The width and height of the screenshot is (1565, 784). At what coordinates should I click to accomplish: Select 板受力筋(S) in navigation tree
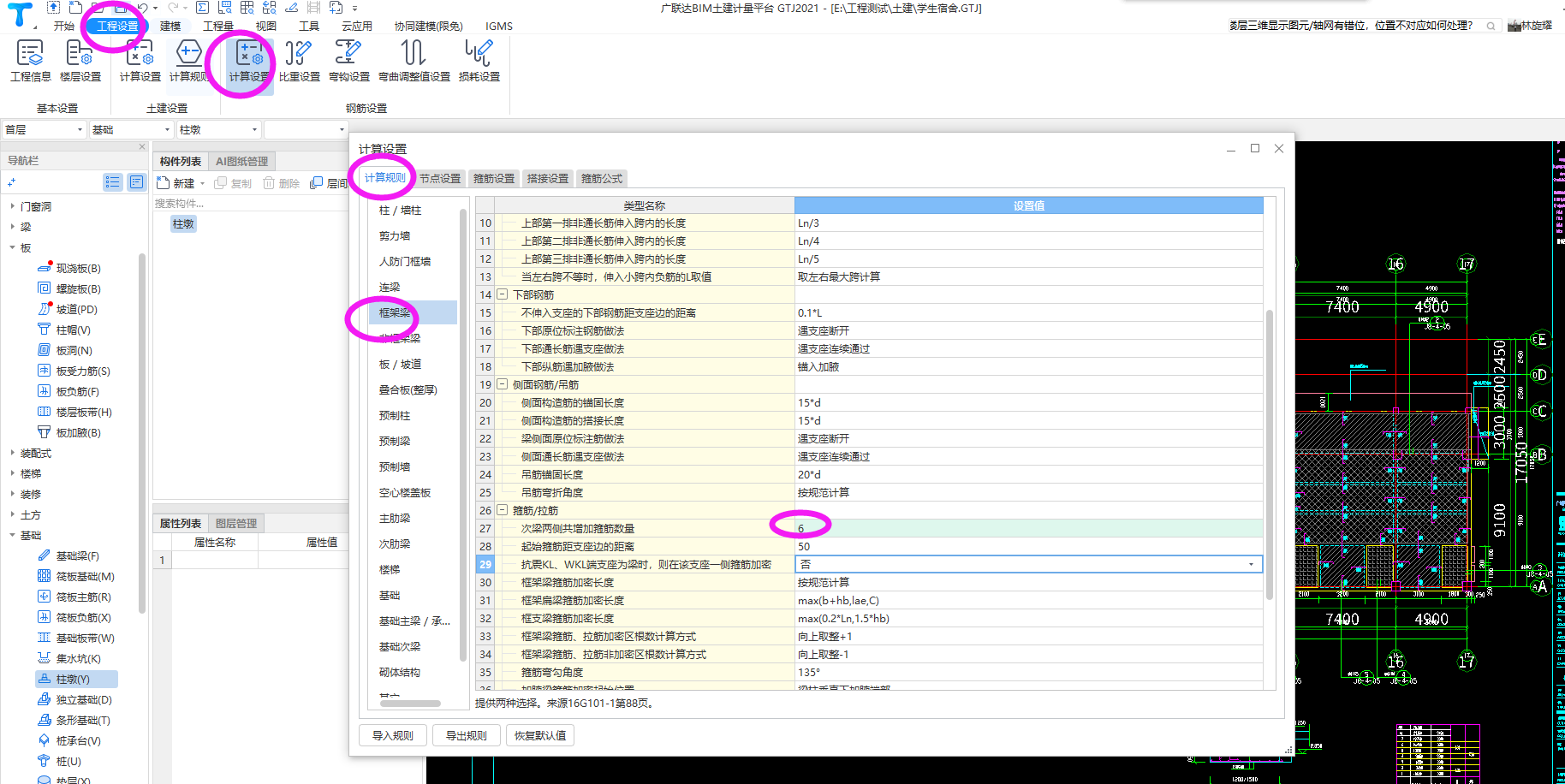[x=74, y=371]
